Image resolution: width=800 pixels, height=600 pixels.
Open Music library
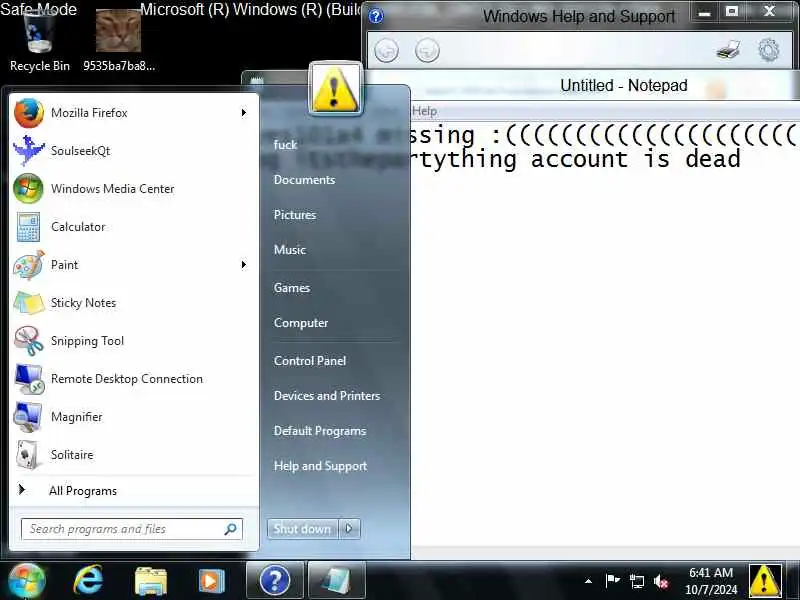290,249
